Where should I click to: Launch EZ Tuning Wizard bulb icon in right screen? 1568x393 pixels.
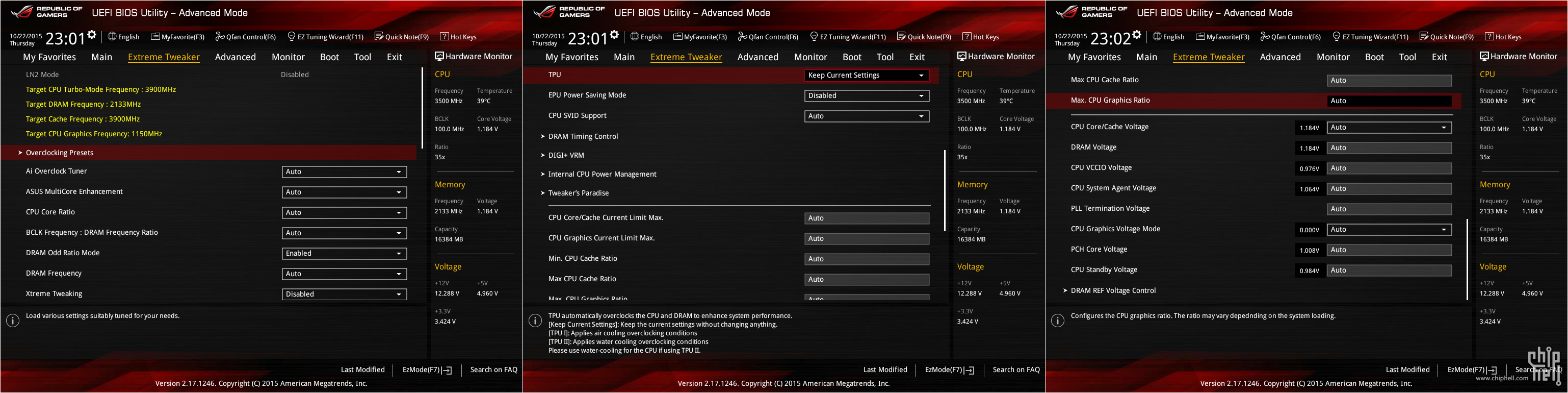1337,37
